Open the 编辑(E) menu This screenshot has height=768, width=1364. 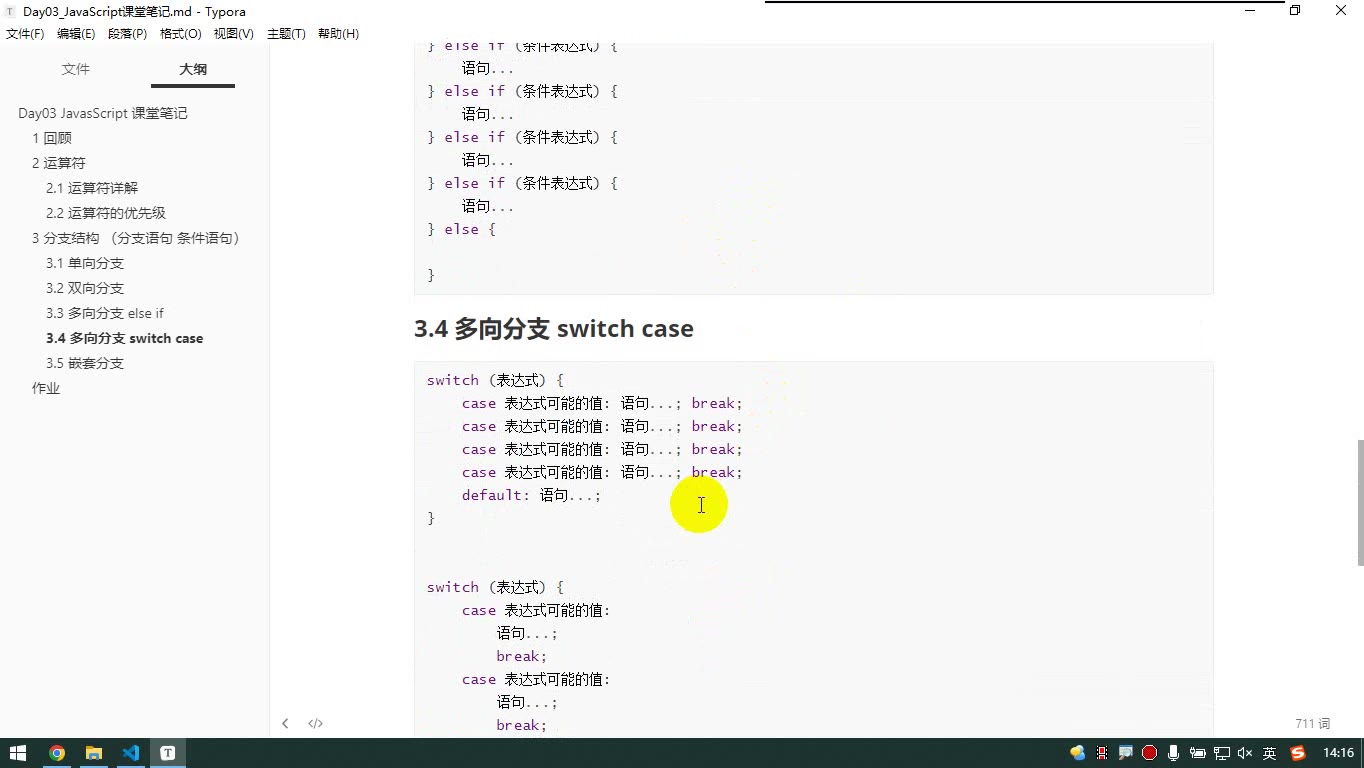pyautogui.click(x=76, y=34)
